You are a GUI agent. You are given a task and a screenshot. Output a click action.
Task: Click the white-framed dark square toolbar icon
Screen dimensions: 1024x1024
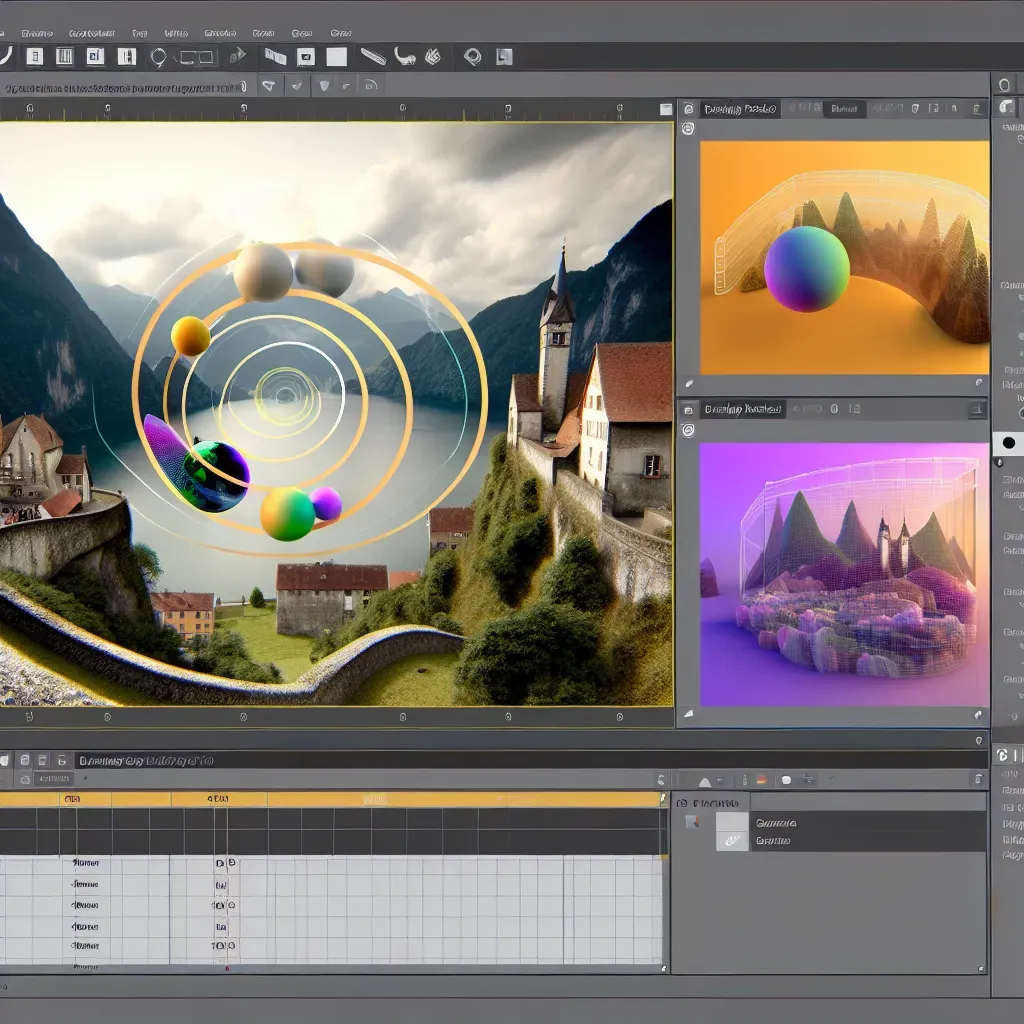click(x=306, y=57)
